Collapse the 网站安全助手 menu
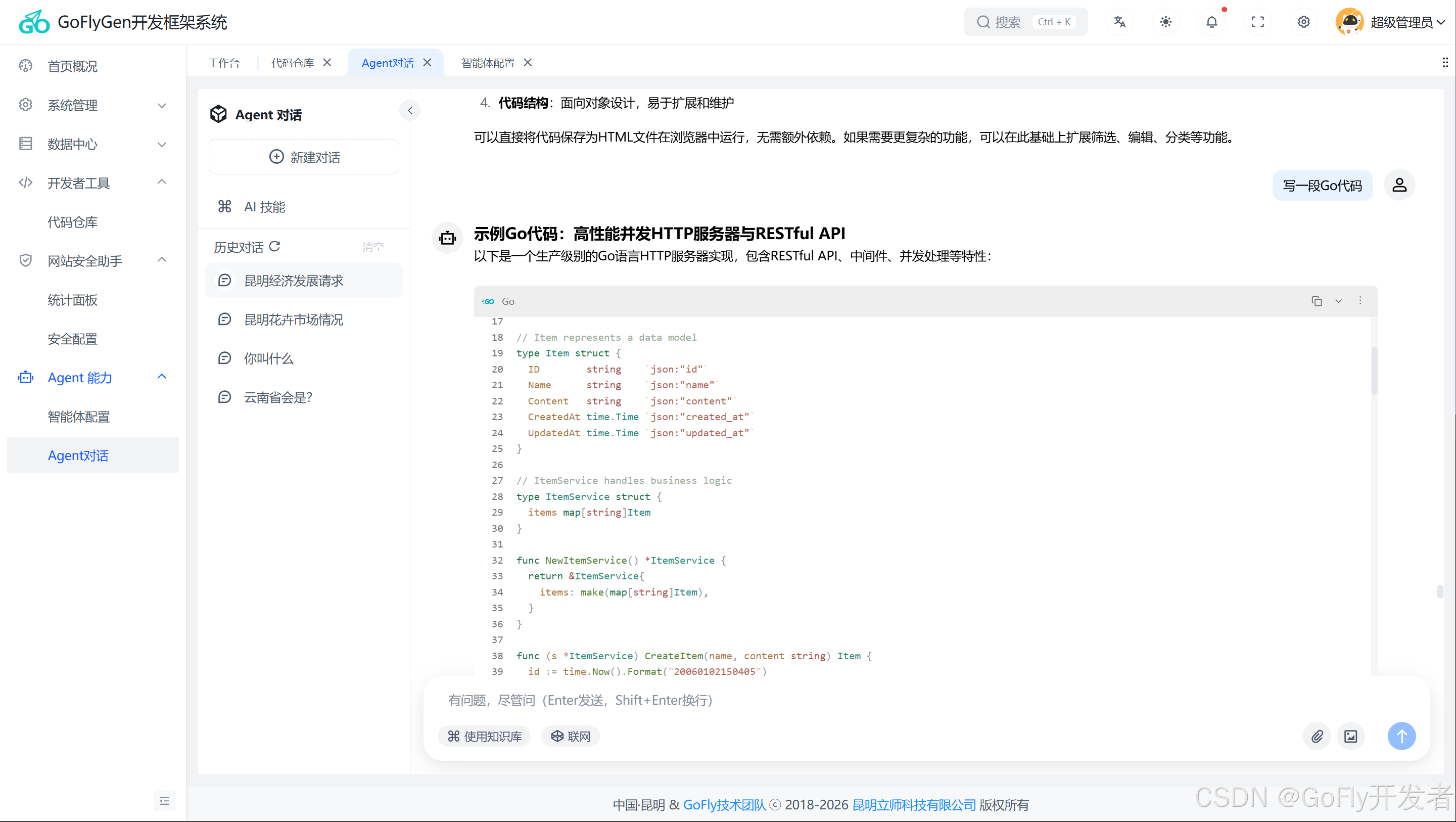Viewport: 1456px width, 822px height. click(93, 261)
